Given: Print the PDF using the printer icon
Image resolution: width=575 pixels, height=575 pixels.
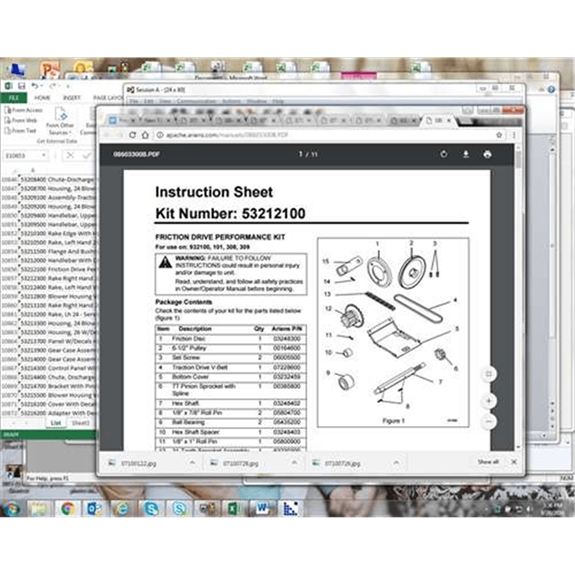Looking at the screenshot, I should pos(487,154).
